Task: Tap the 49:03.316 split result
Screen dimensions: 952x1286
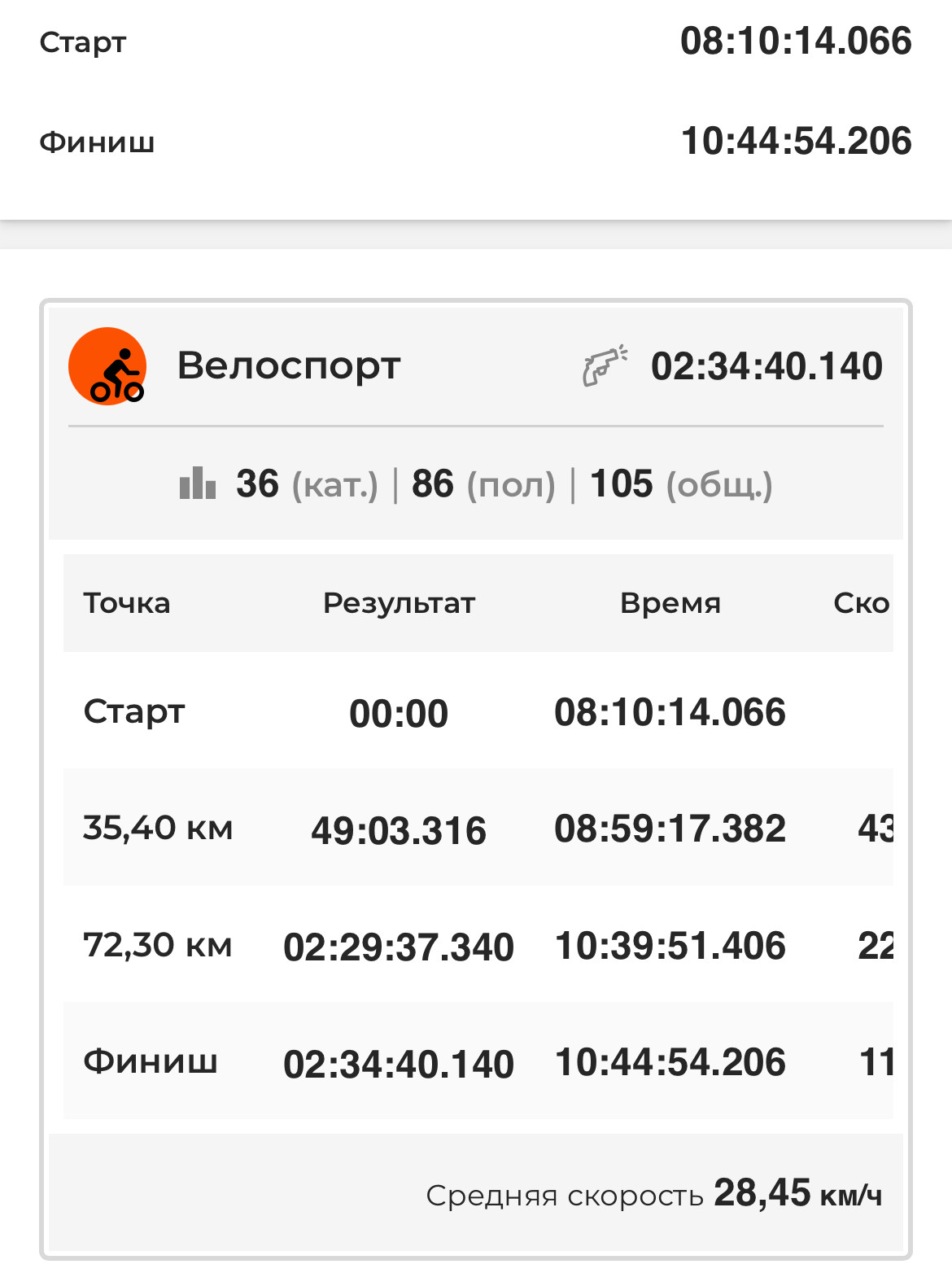Action: click(399, 830)
